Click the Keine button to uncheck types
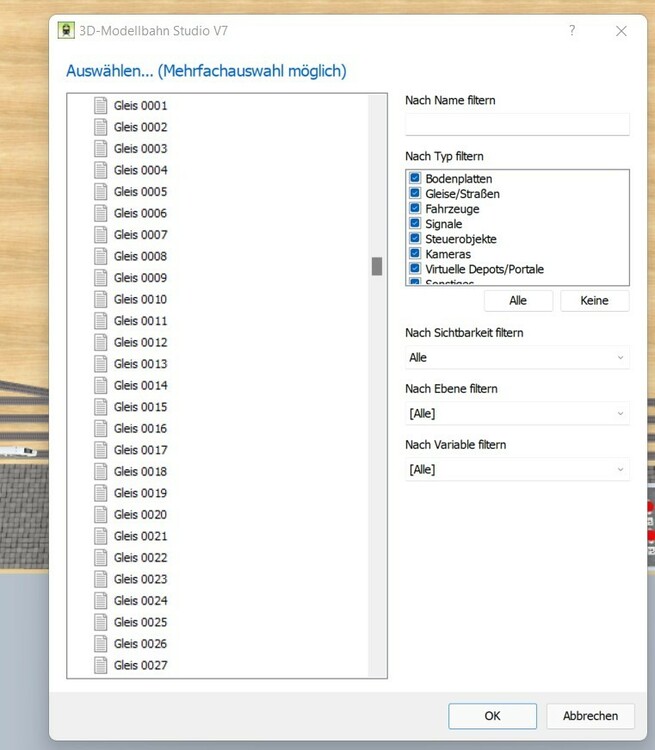The image size is (655, 750). click(594, 300)
